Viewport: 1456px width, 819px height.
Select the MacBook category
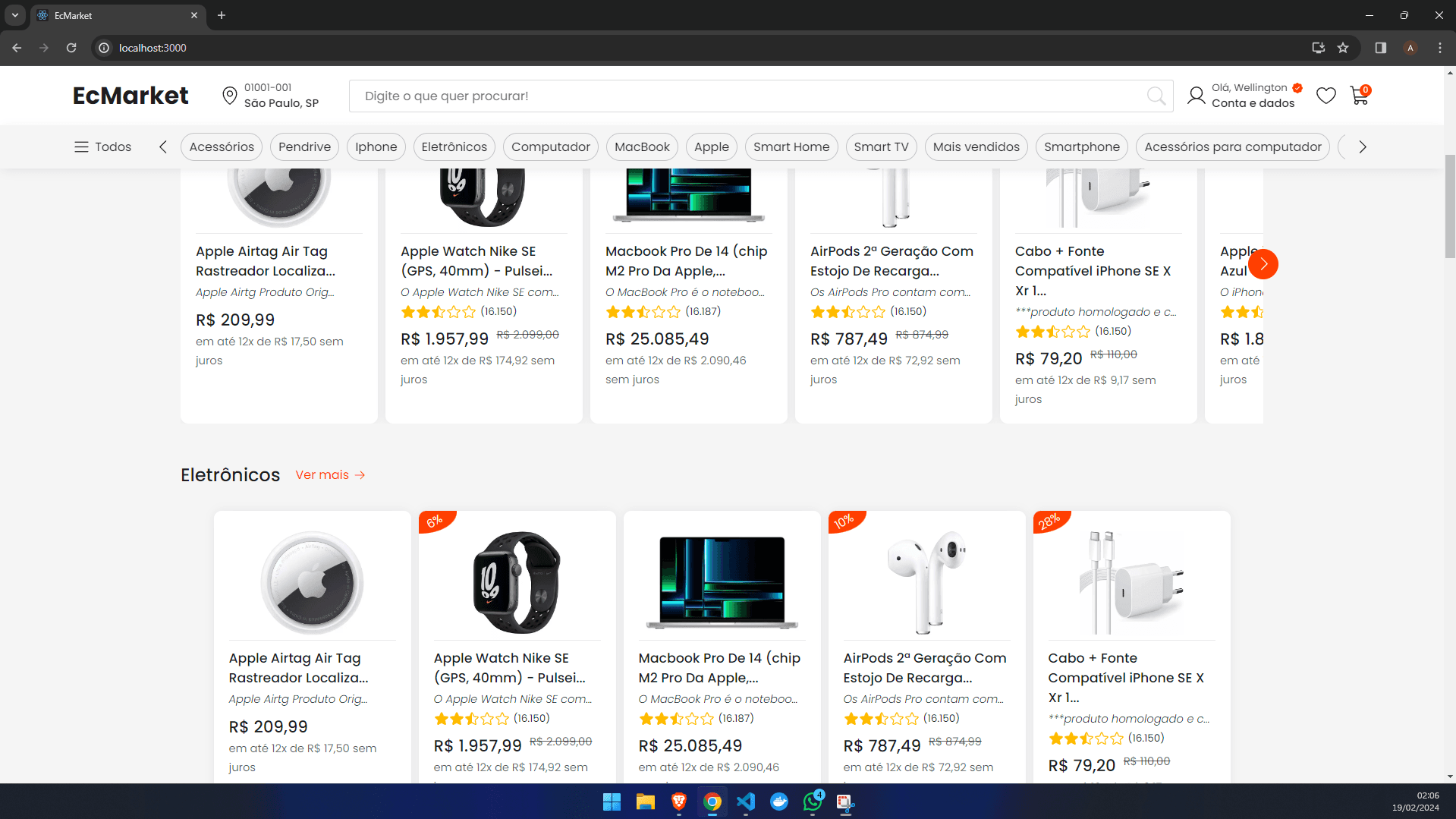642,146
